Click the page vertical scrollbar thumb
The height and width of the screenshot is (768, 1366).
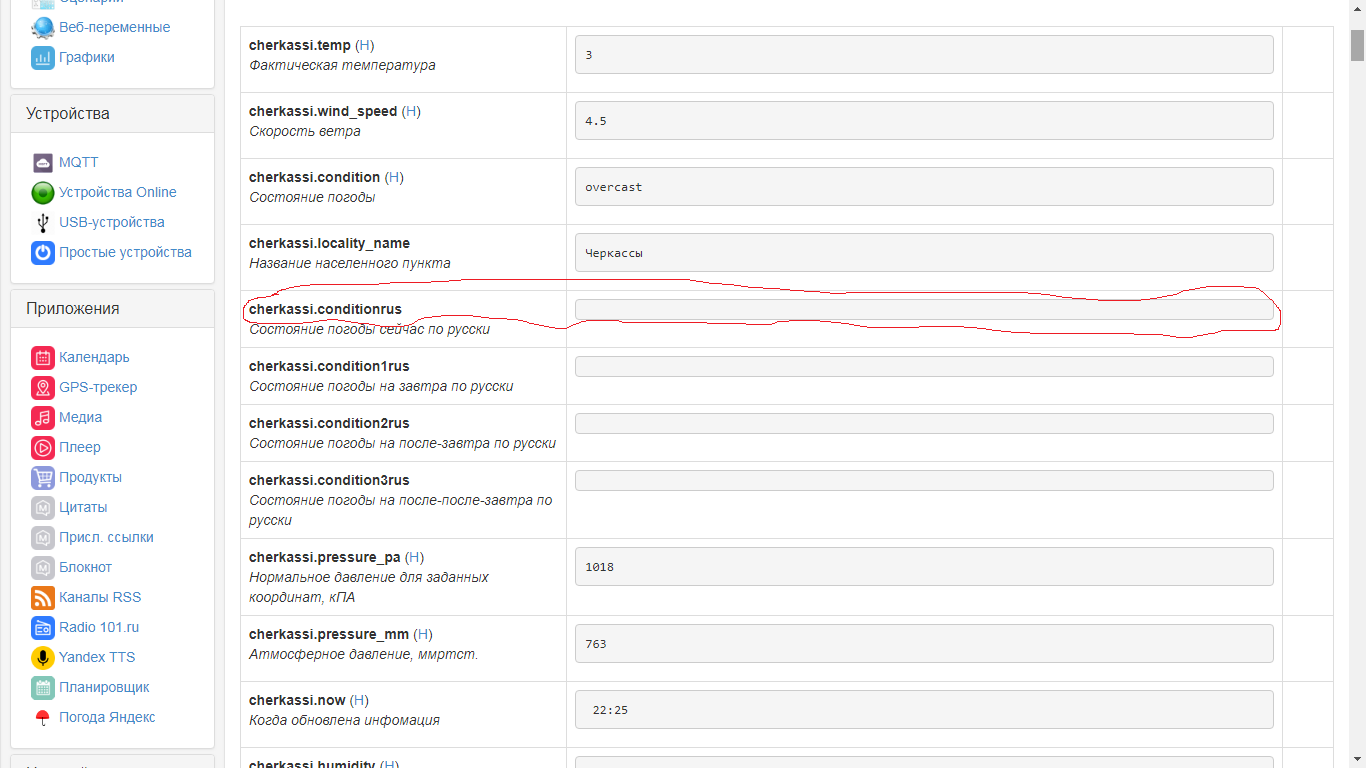click(1357, 45)
